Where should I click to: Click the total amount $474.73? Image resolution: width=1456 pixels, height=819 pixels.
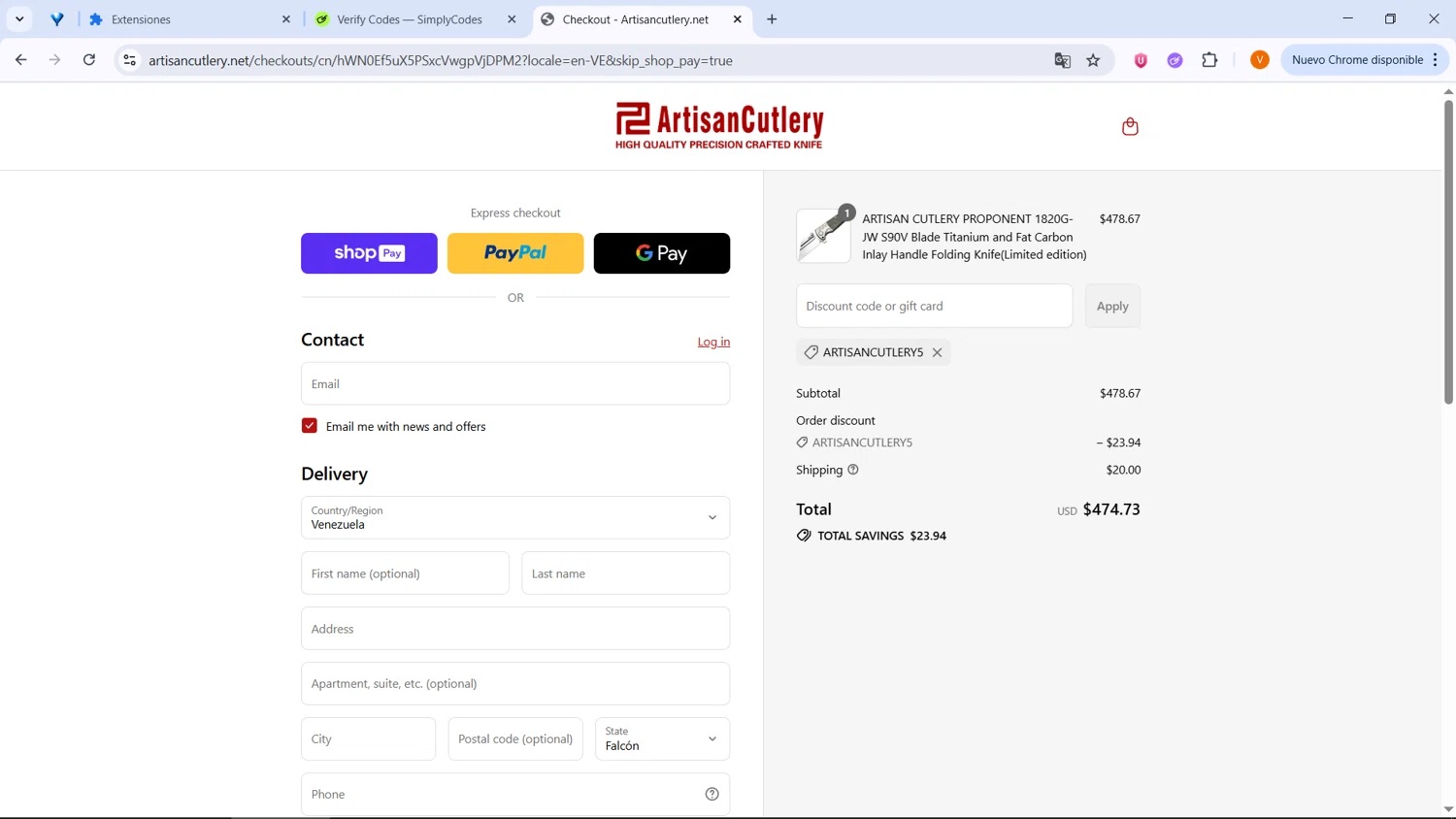[x=1111, y=509]
